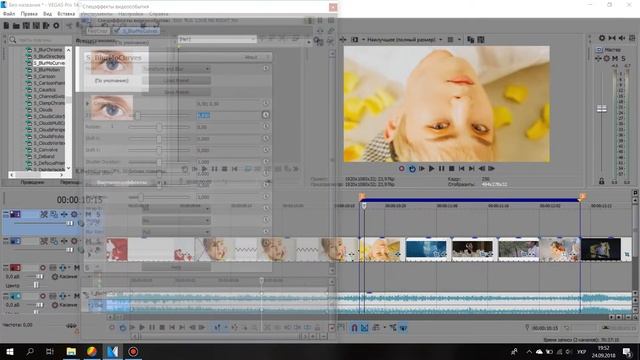Image resolution: width=640 pixels, height=360 pixels.
Task: Toggle the S_BlurMoCurves effect chain checkbox
Action: pos(117,31)
